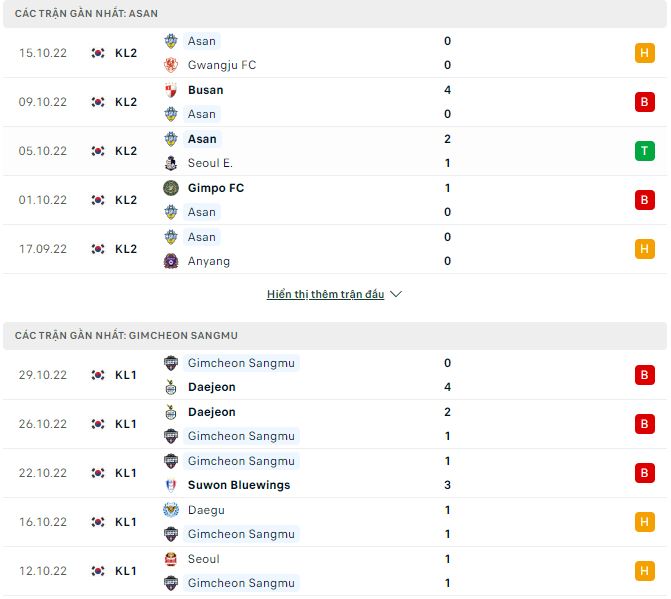Click the Seoul team crest icon
The height and width of the screenshot is (599, 671).
[x=171, y=559]
